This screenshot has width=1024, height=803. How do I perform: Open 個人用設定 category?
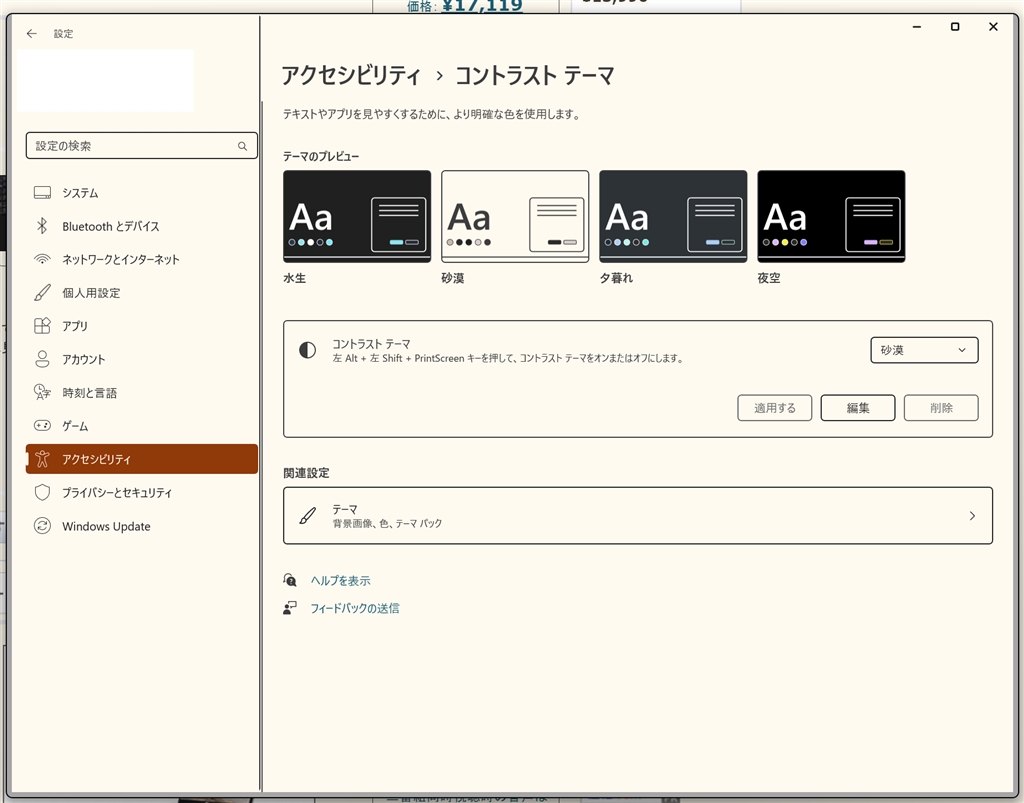pyautogui.click(x=142, y=292)
